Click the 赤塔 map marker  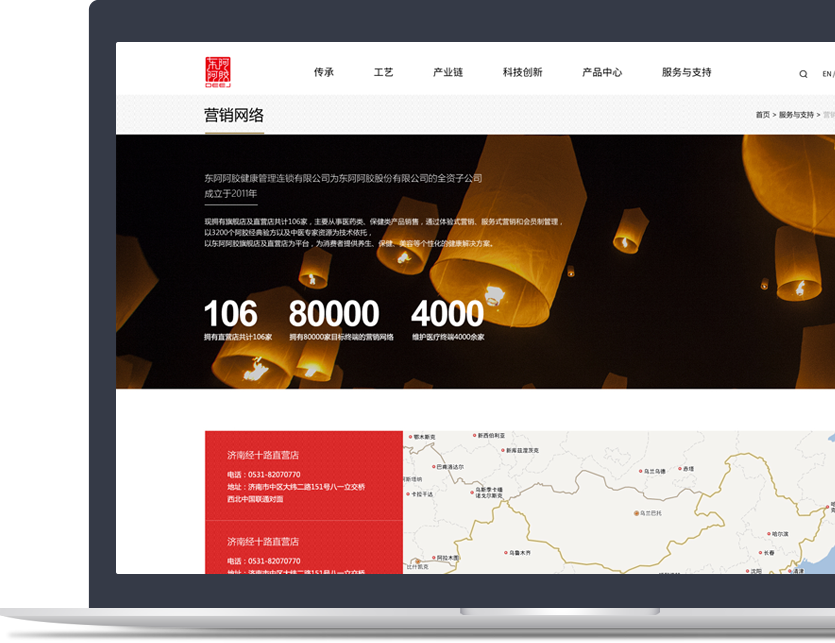[680, 469]
